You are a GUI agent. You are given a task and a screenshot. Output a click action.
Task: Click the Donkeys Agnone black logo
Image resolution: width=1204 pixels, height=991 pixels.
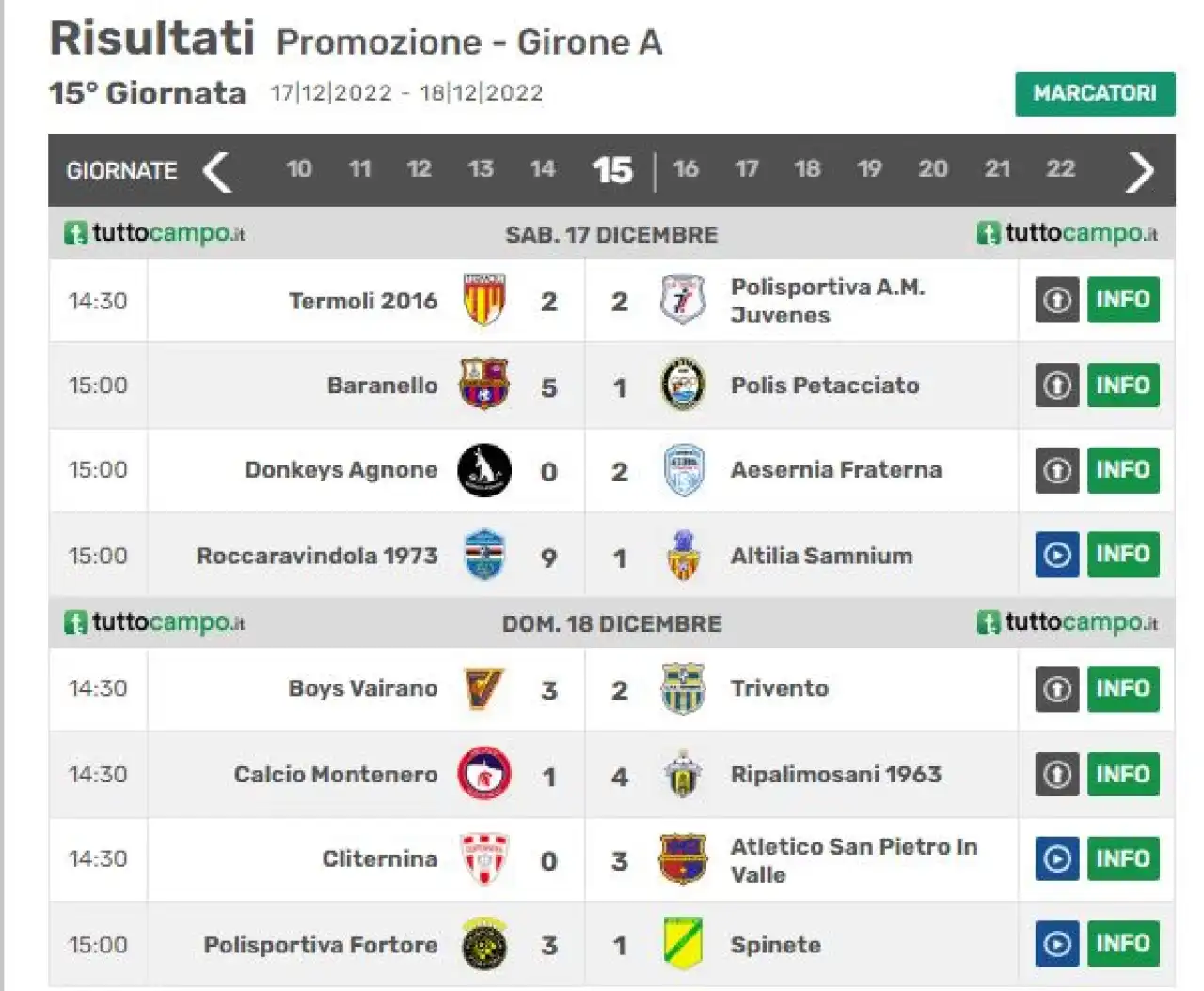pyautogui.click(x=484, y=469)
